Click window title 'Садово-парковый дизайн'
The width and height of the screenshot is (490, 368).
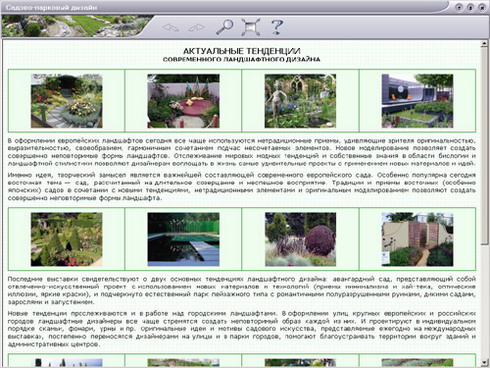click(51, 7)
